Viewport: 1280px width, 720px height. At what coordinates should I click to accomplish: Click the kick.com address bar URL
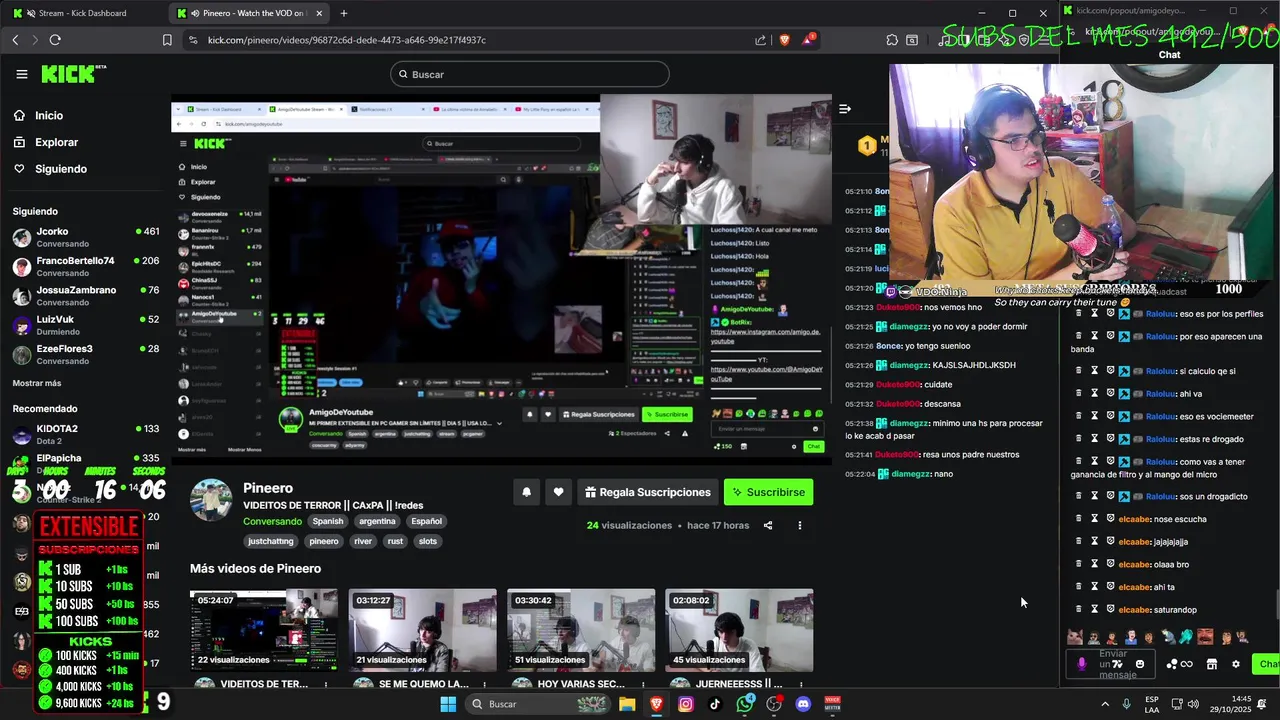click(x=347, y=40)
